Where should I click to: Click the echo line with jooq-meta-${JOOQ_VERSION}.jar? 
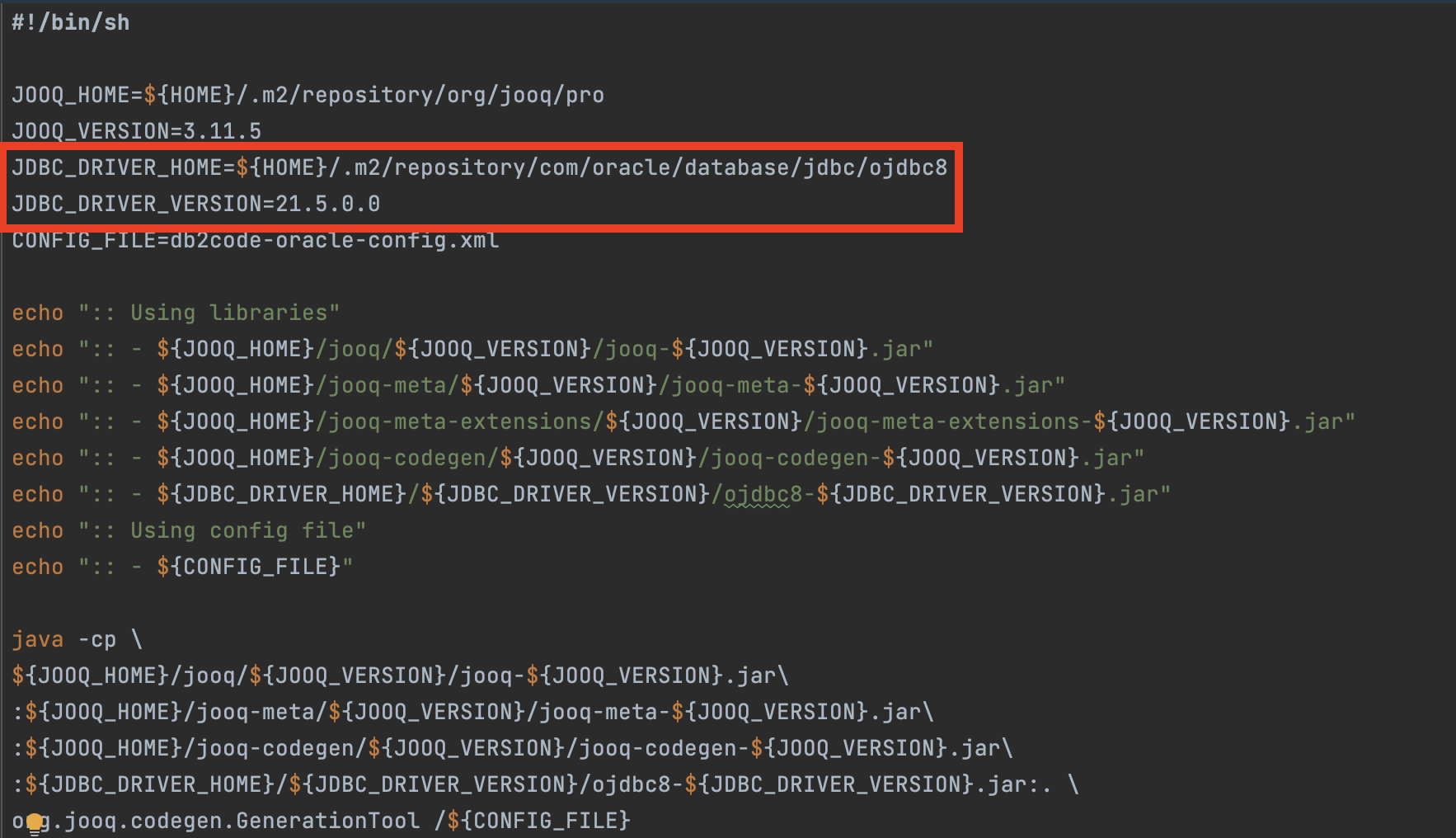point(538,385)
